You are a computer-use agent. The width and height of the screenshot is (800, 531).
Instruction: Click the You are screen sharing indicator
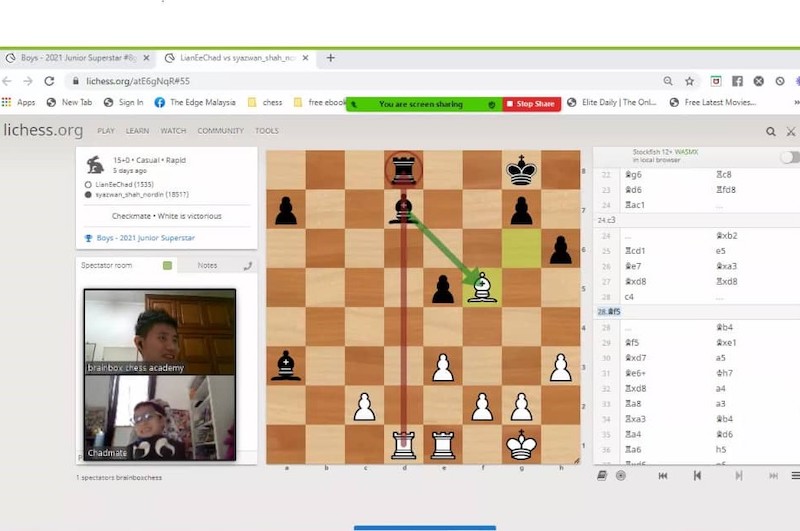click(423, 104)
